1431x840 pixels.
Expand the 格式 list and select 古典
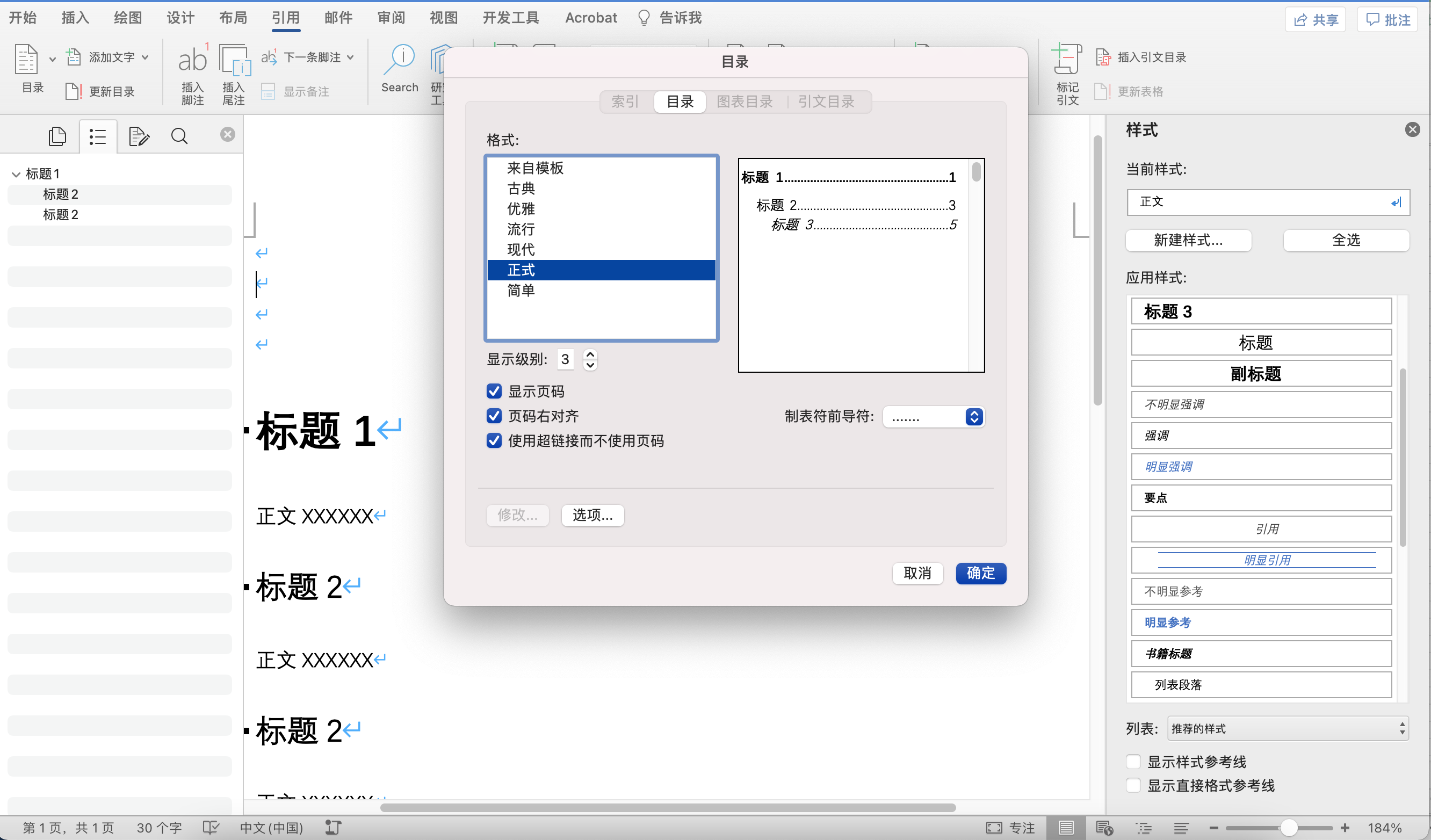(520, 188)
